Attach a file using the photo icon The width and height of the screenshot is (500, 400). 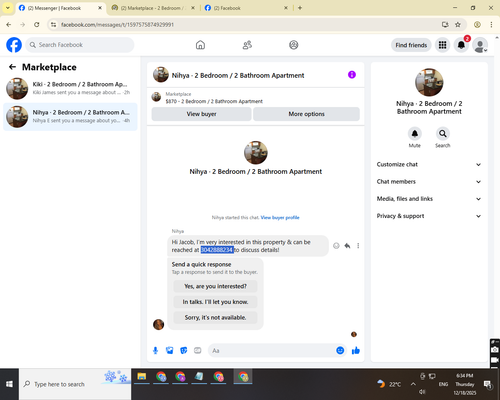point(170,350)
